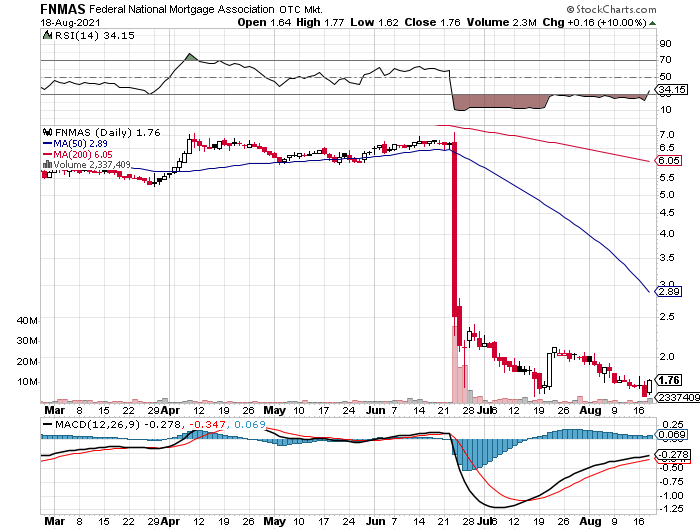Click the 7.0 price axis label
The width and height of the screenshot is (700, 530).
(x=667, y=134)
